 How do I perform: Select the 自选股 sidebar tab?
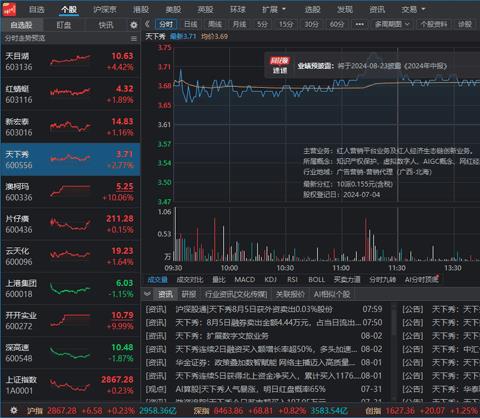[x=21, y=25]
